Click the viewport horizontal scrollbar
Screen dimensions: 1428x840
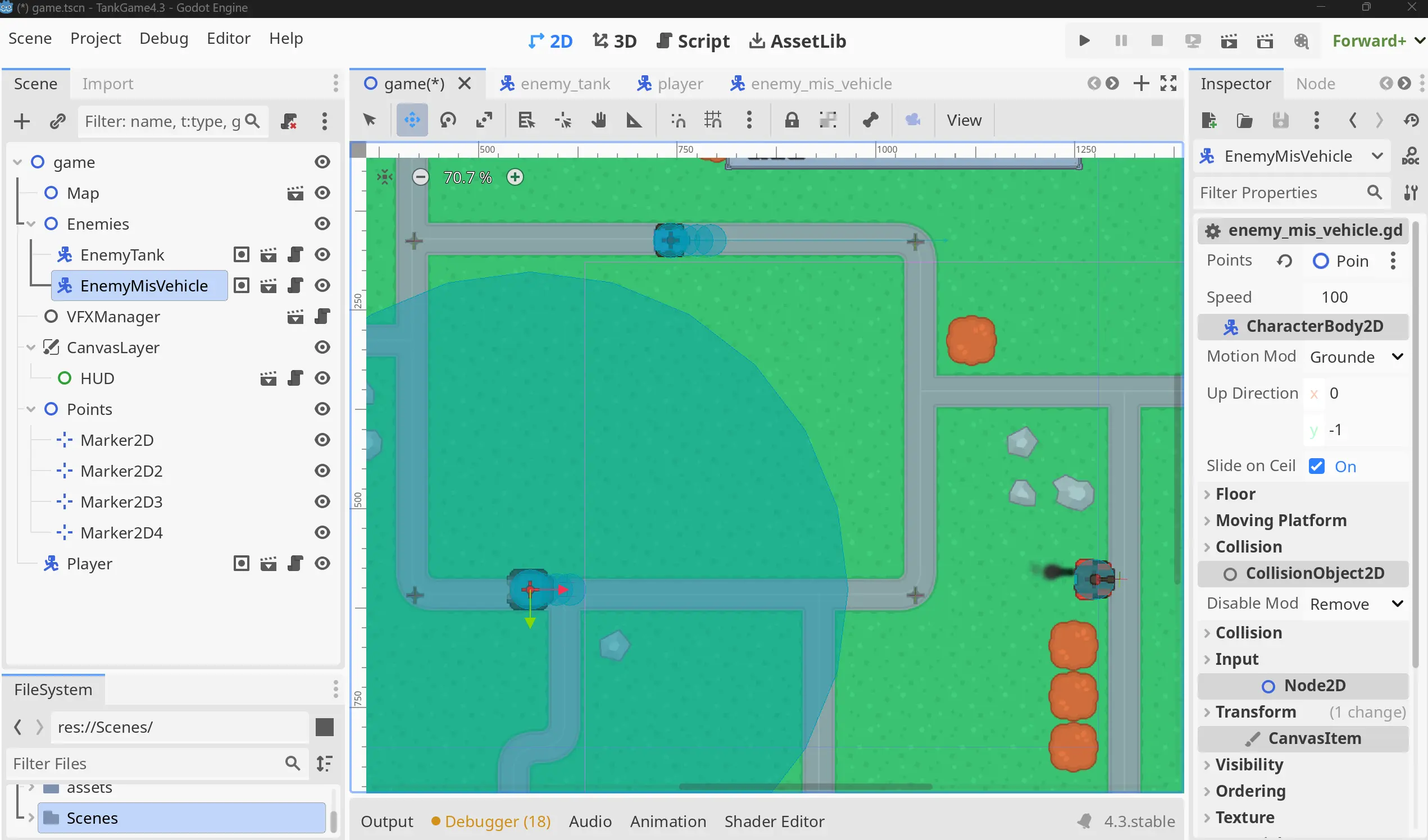(x=805, y=787)
